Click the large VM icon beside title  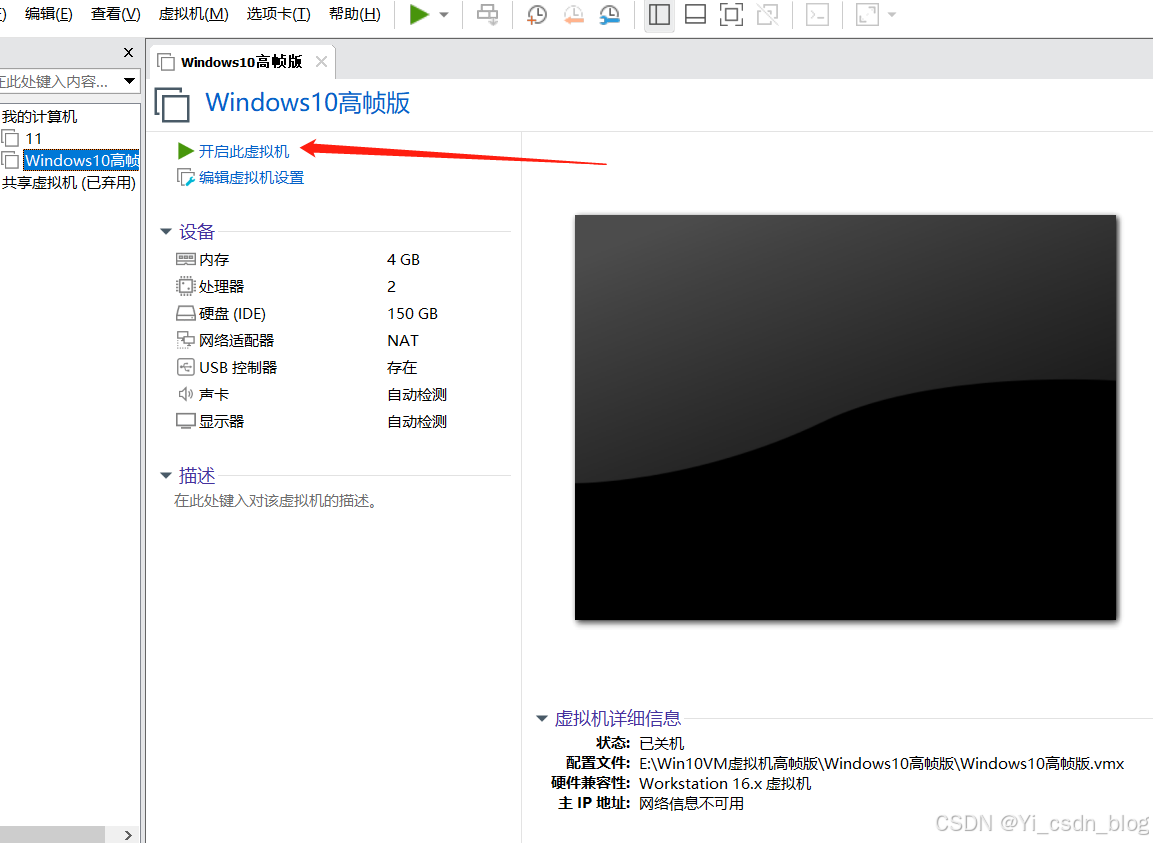(172, 104)
